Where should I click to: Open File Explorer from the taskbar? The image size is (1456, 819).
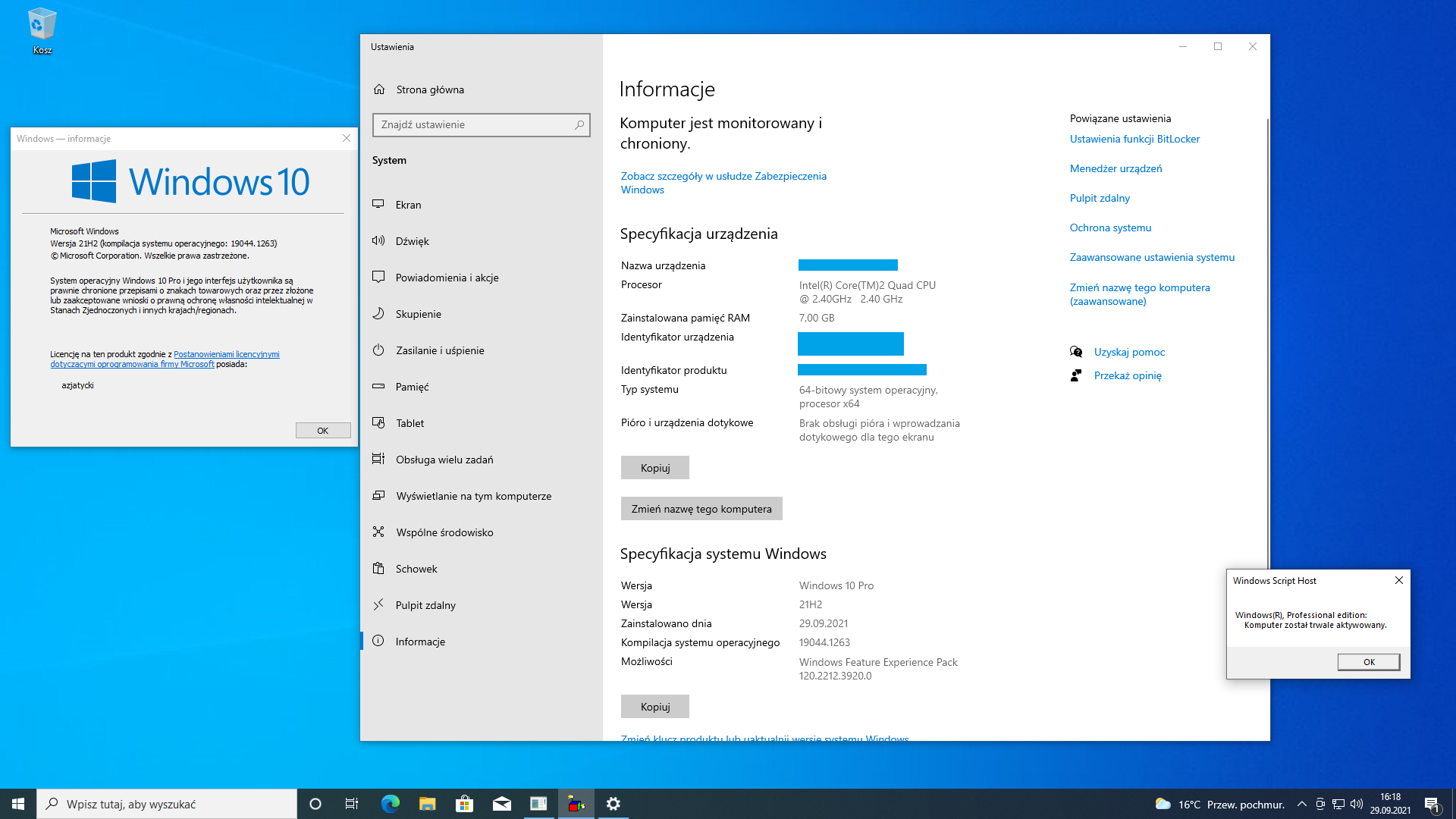tap(428, 804)
